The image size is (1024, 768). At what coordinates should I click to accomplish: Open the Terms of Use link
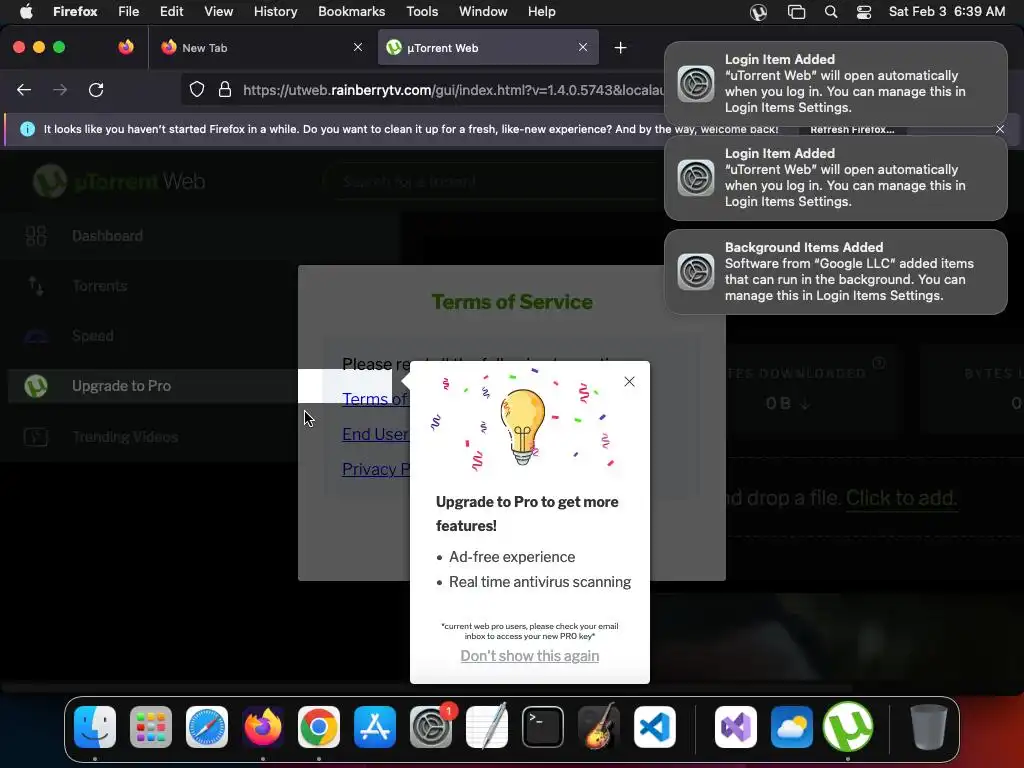click(376, 399)
